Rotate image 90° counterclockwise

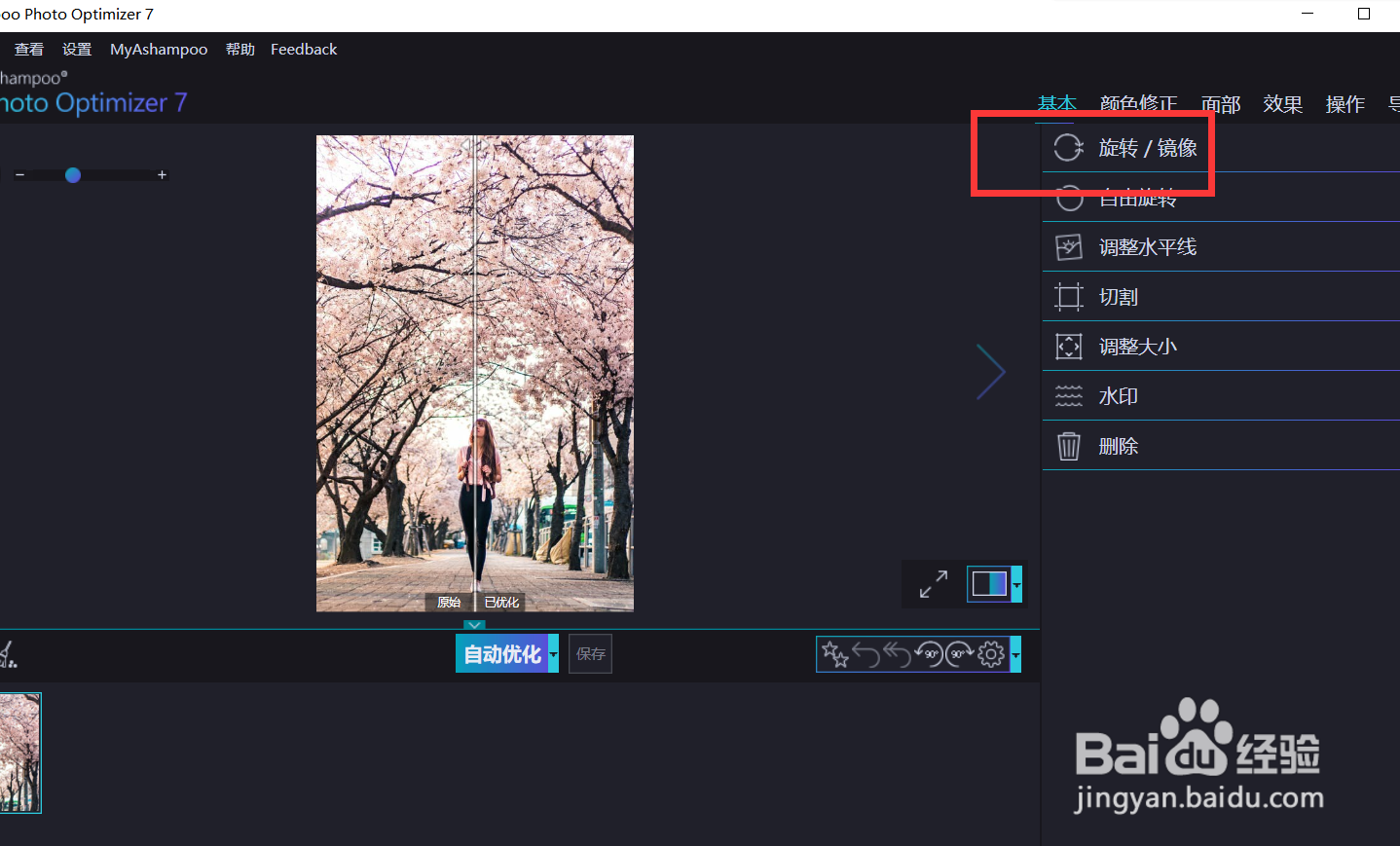click(x=929, y=654)
